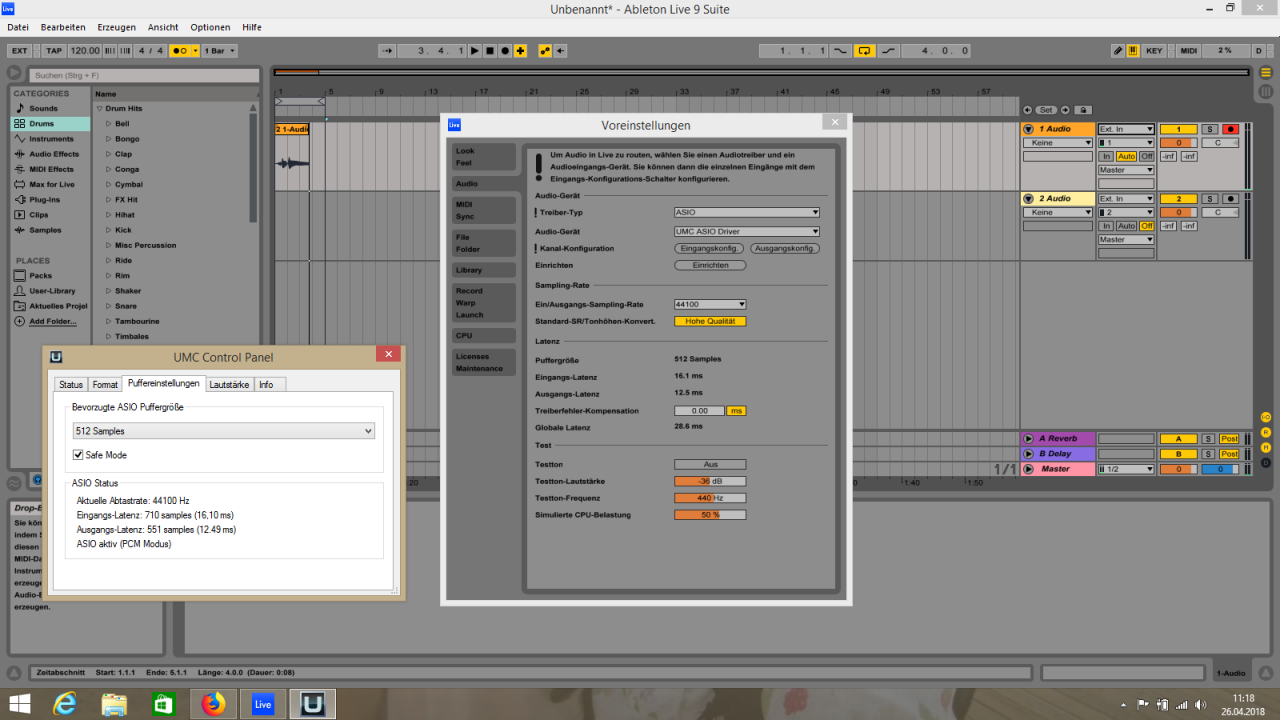Image resolution: width=1280 pixels, height=720 pixels.
Task: Adjust the Testton-Frequenz 440 Hz slider
Action: coord(710,498)
